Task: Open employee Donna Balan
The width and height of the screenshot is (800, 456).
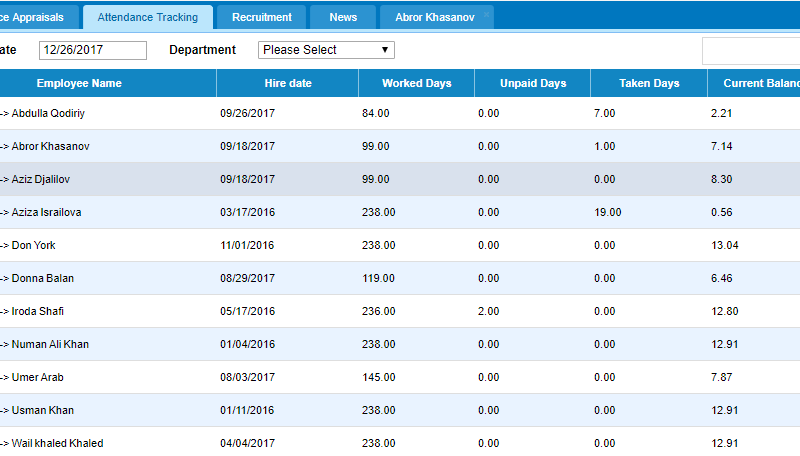Action: click(x=43, y=278)
